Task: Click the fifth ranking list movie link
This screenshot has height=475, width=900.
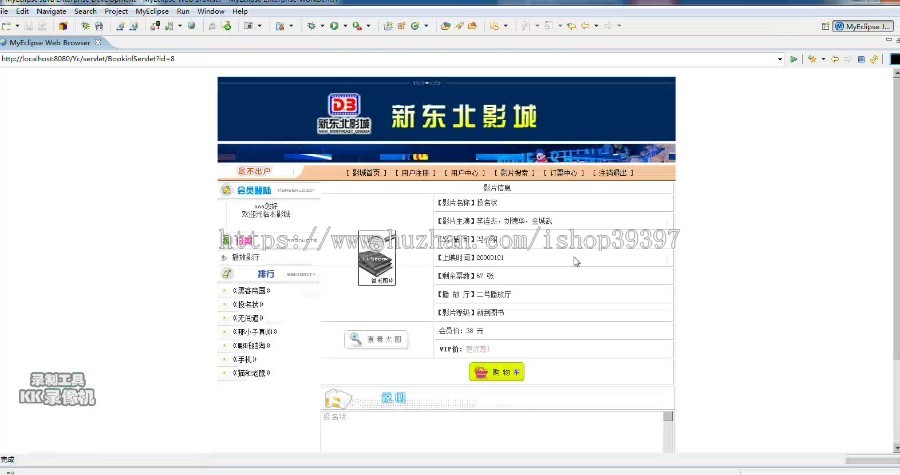Action: pos(251,346)
